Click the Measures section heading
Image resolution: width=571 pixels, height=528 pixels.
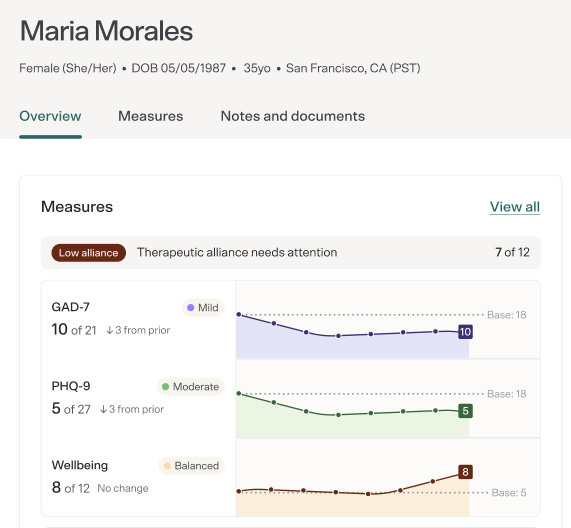click(x=77, y=207)
